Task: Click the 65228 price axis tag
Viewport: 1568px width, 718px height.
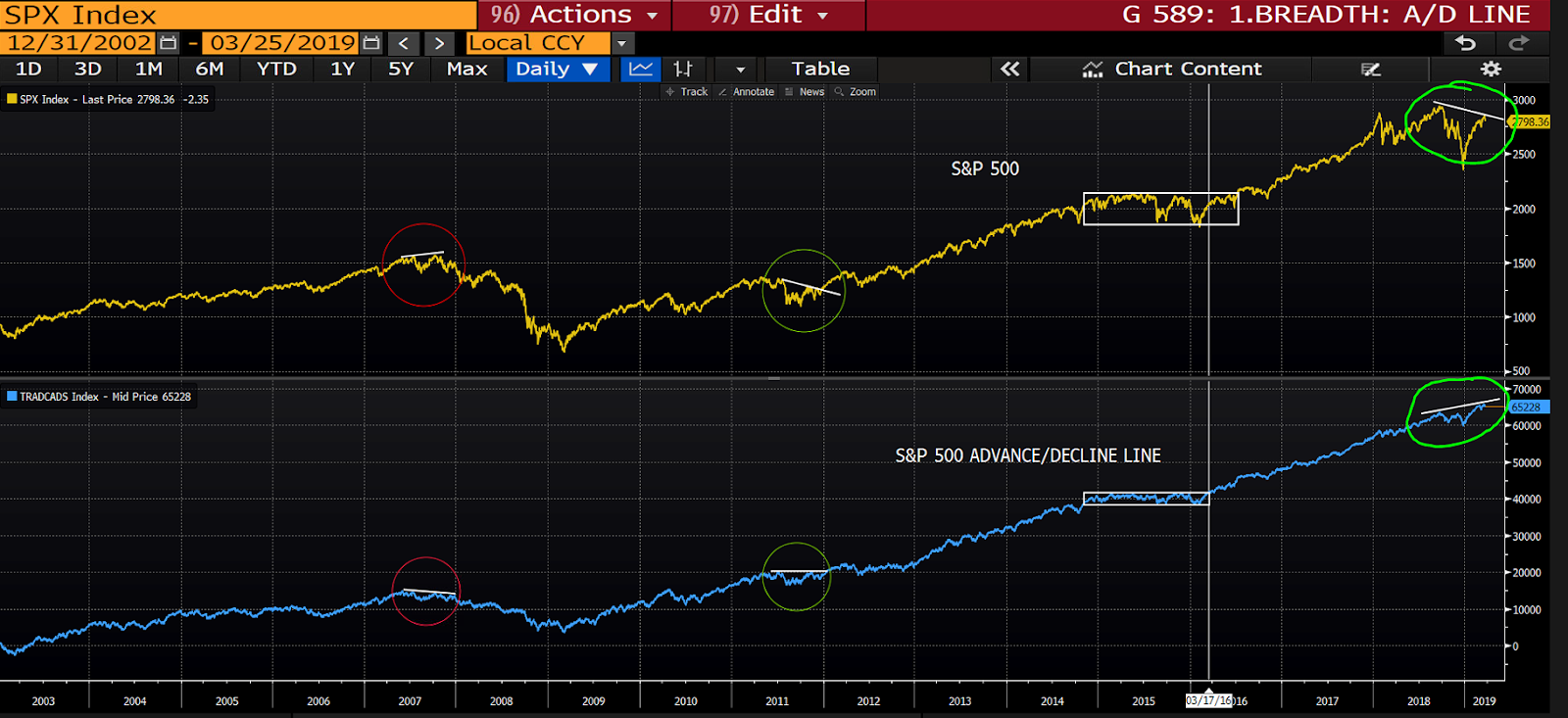Action: (x=1527, y=407)
